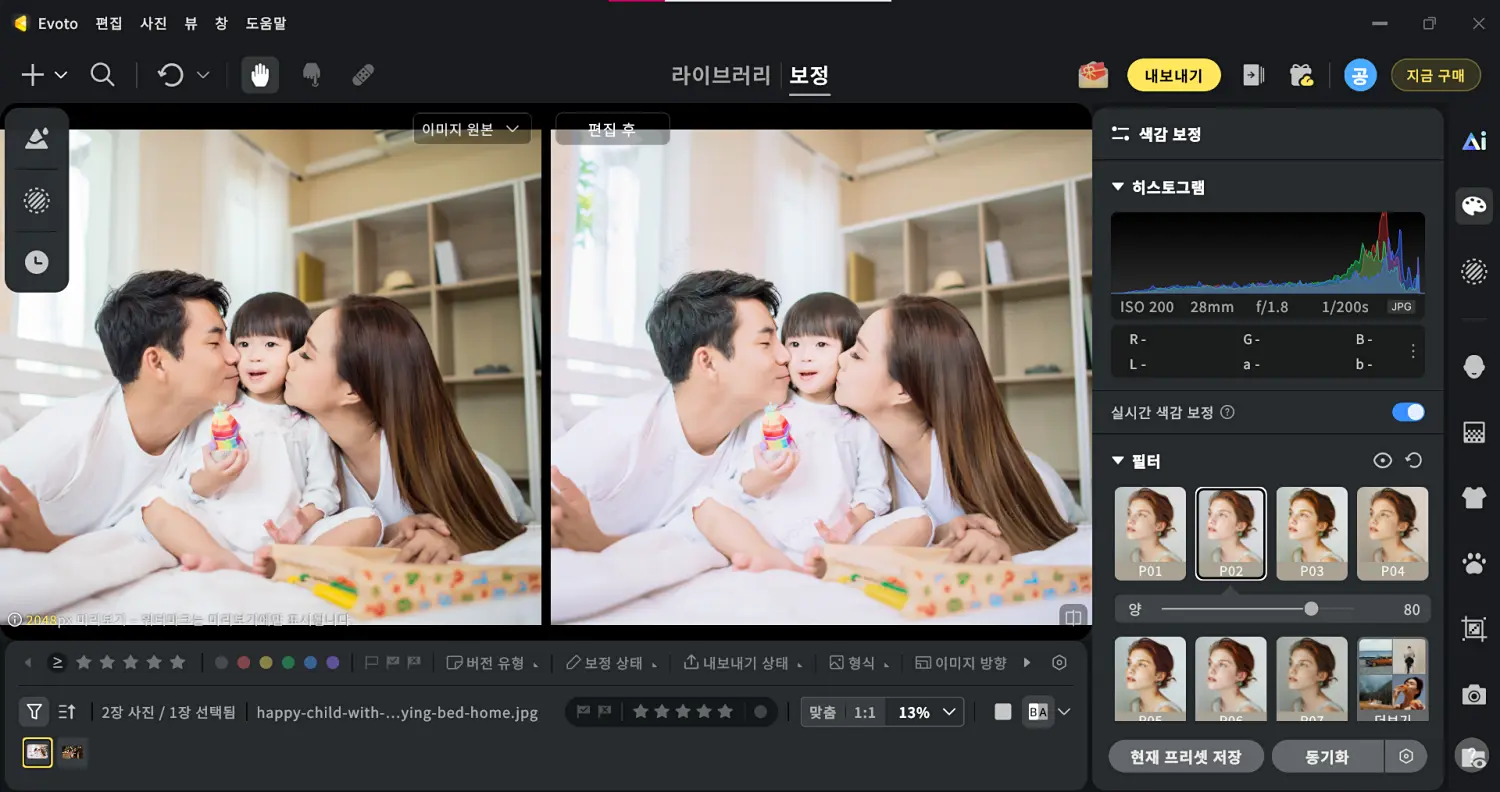
Task: Toggle the BA before/after view
Action: pos(1036,711)
